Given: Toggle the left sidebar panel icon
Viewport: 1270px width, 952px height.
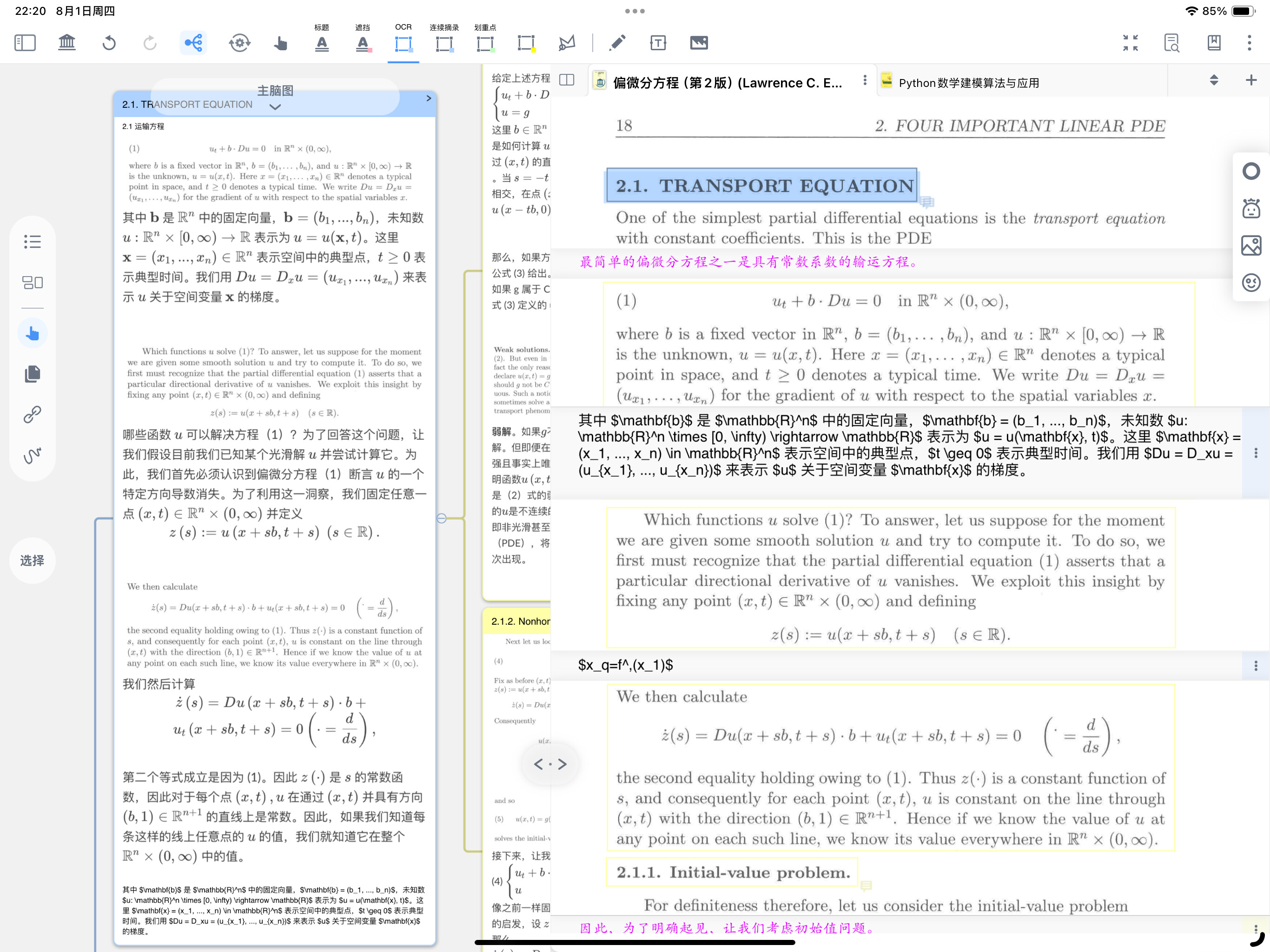Looking at the screenshot, I should point(25,43).
